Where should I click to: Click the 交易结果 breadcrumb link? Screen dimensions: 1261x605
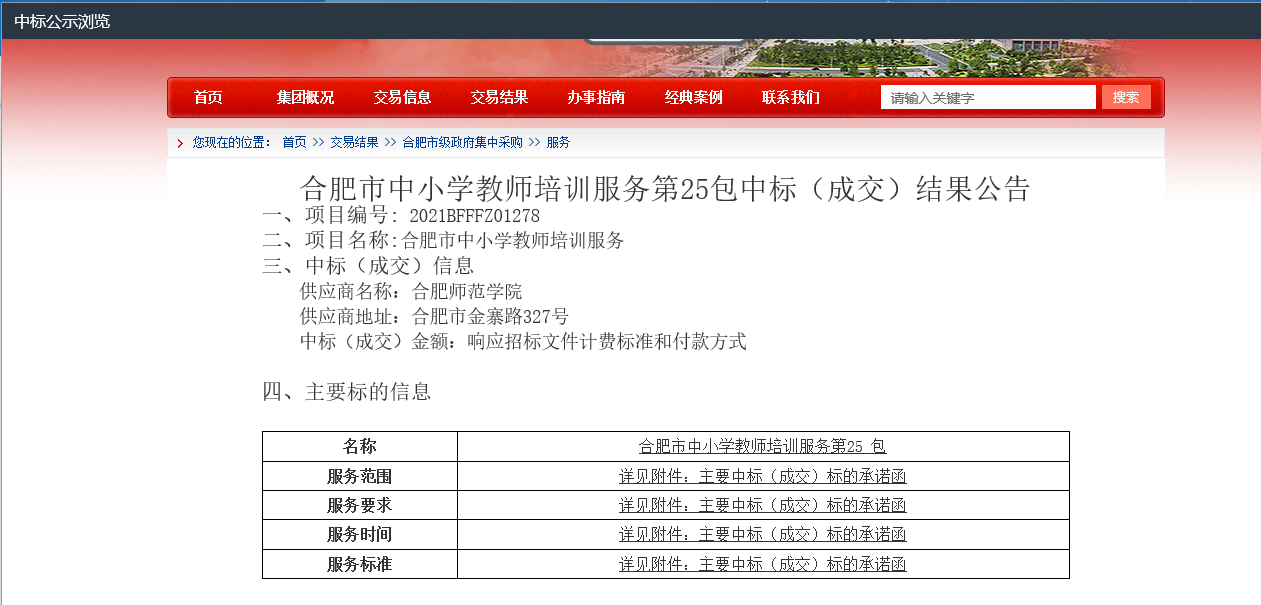click(355, 143)
